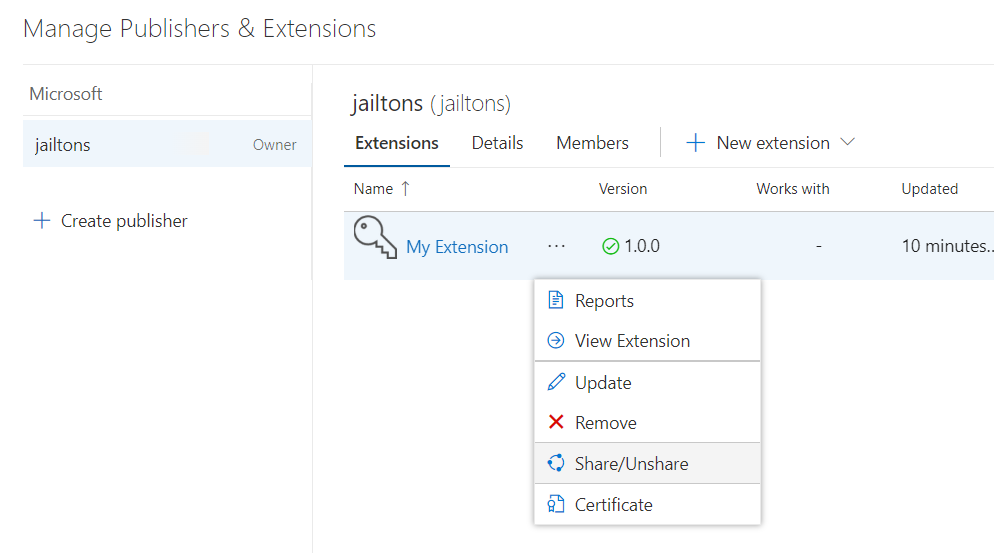Click the dash in Works with column
The width and height of the screenshot is (994, 553).
pyautogui.click(x=819, y=246)
